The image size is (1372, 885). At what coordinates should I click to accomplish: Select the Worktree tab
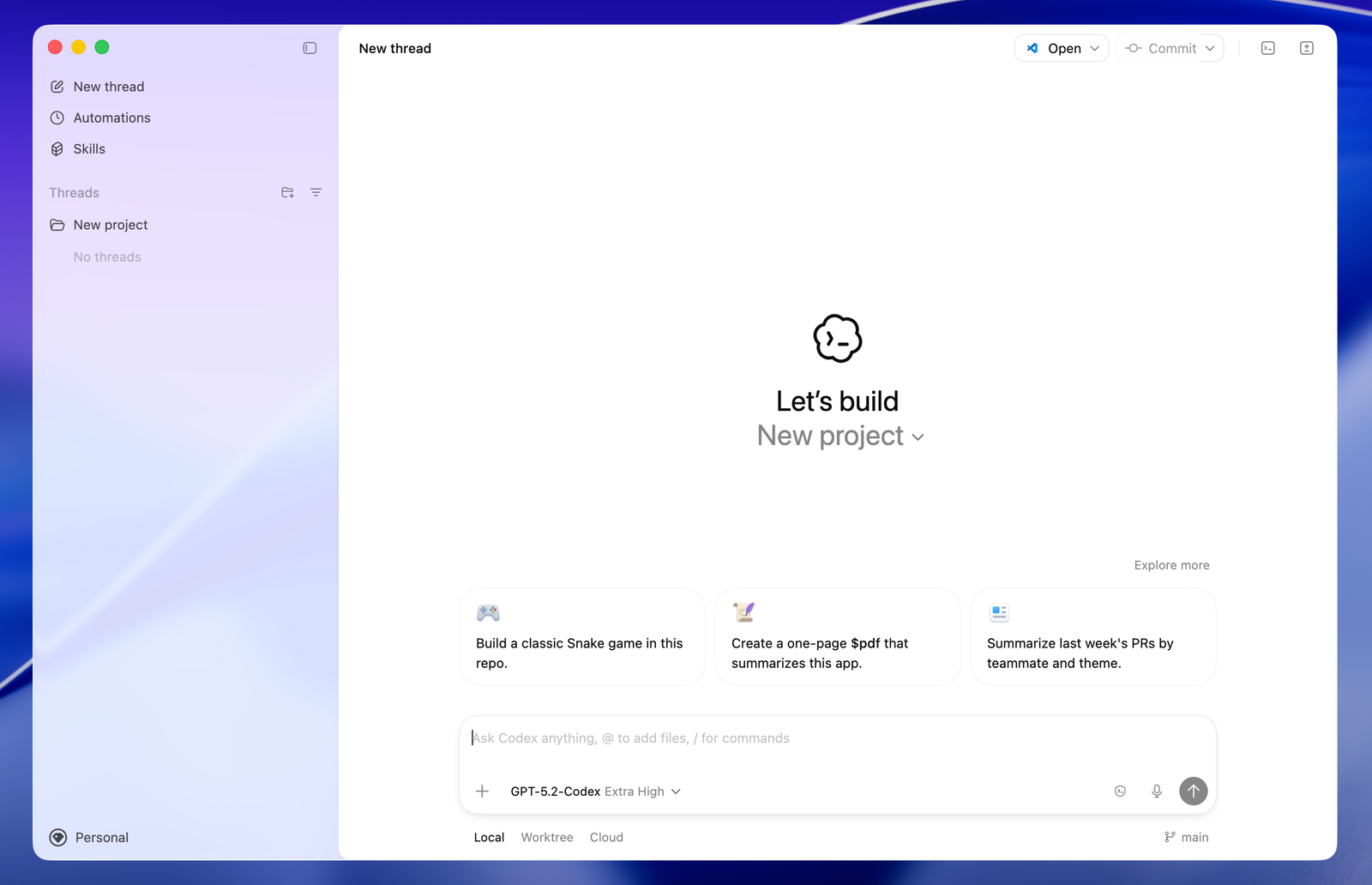pos(546,837)
